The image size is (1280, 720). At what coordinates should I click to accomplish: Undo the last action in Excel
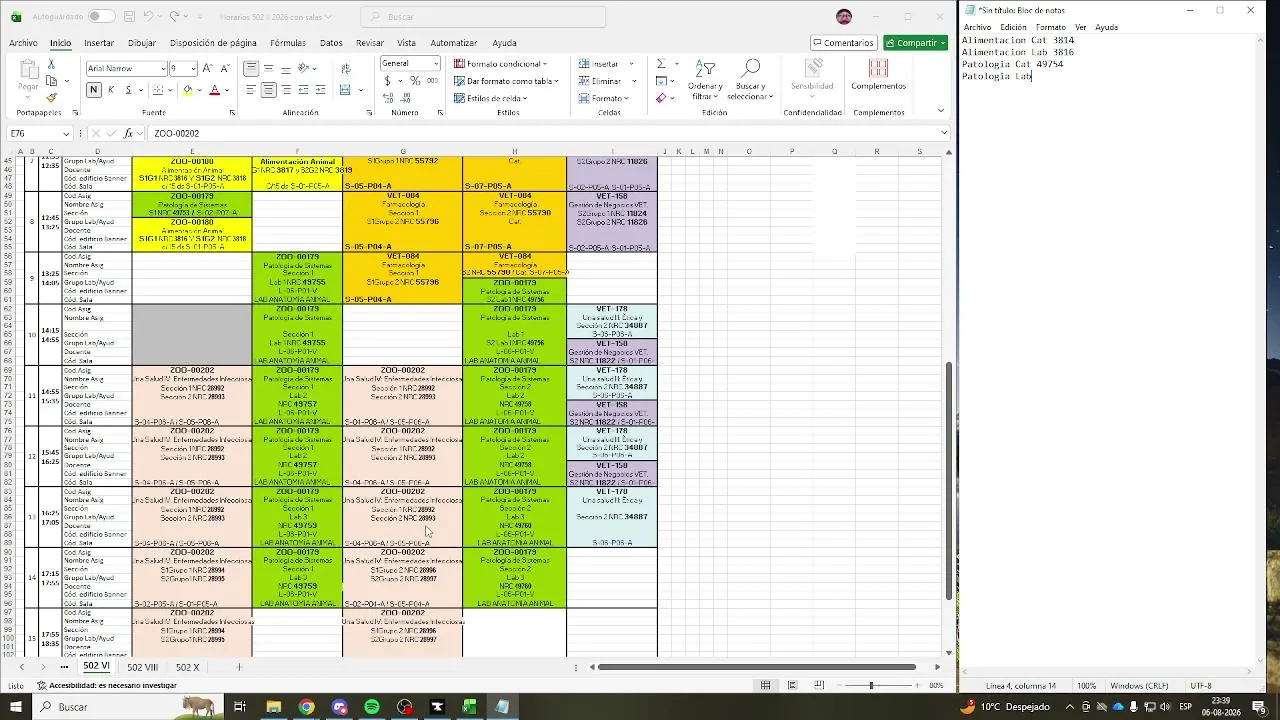148,16
